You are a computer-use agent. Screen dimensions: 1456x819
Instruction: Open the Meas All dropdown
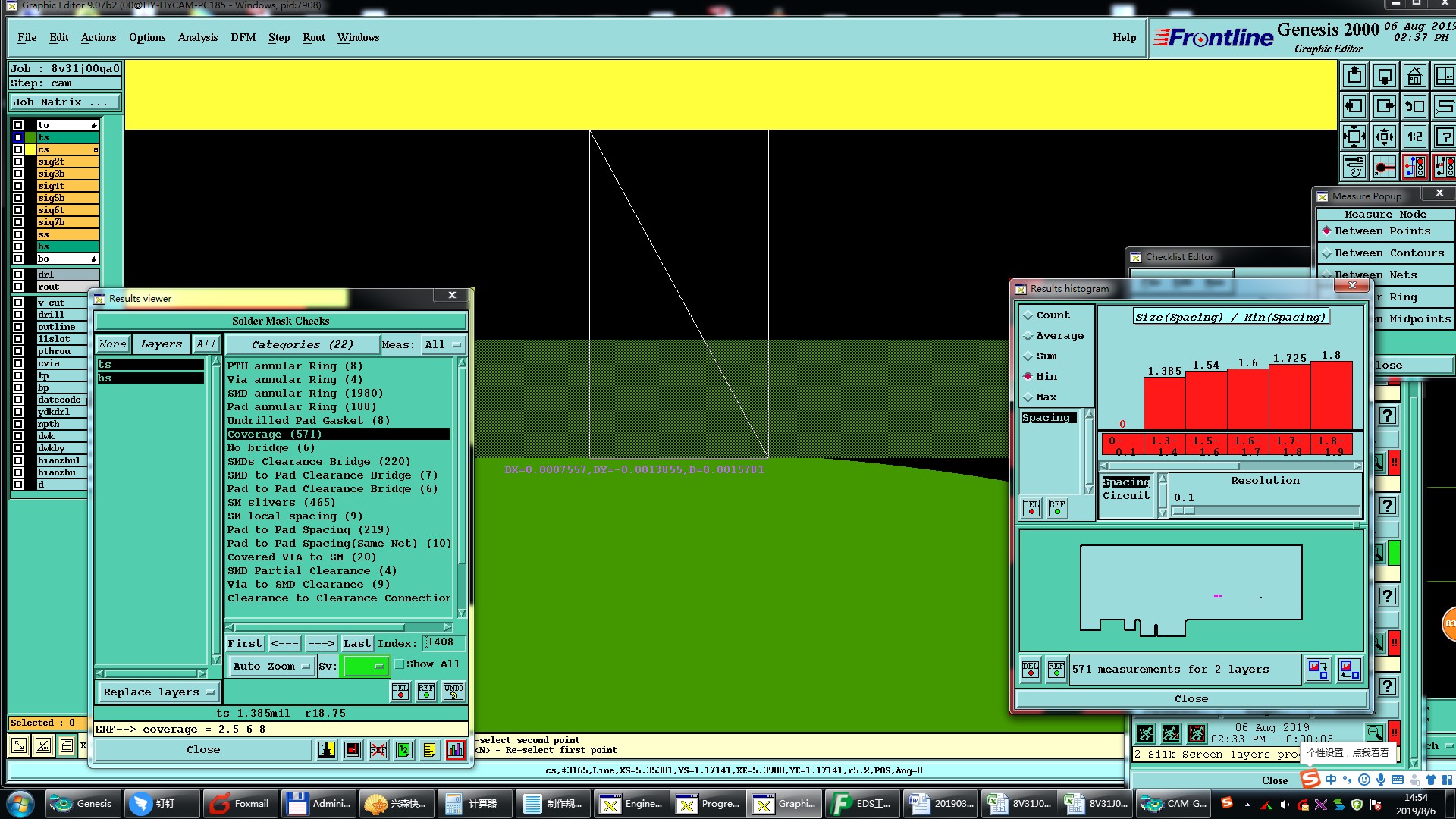pos(444,344)
